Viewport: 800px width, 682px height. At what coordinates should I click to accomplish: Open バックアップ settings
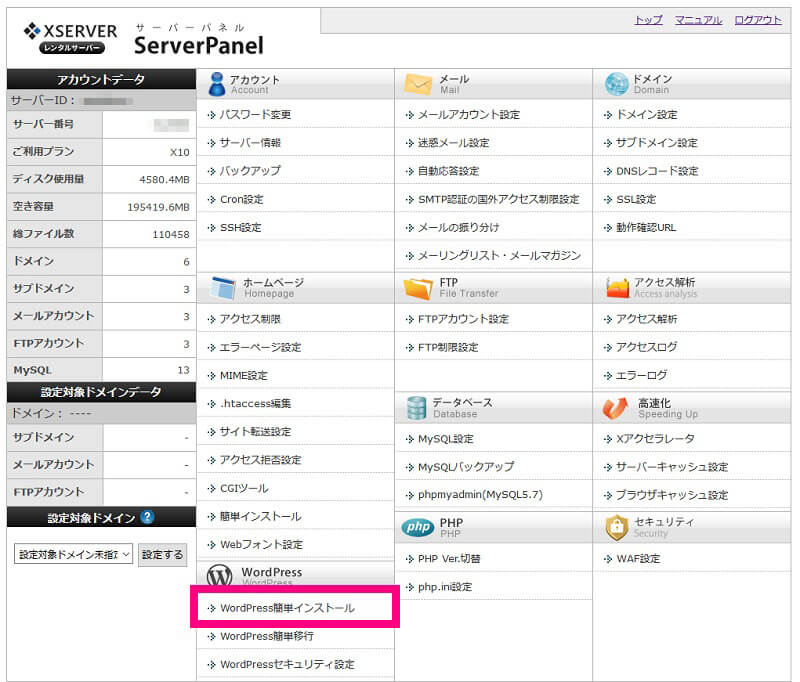[250, 171]
